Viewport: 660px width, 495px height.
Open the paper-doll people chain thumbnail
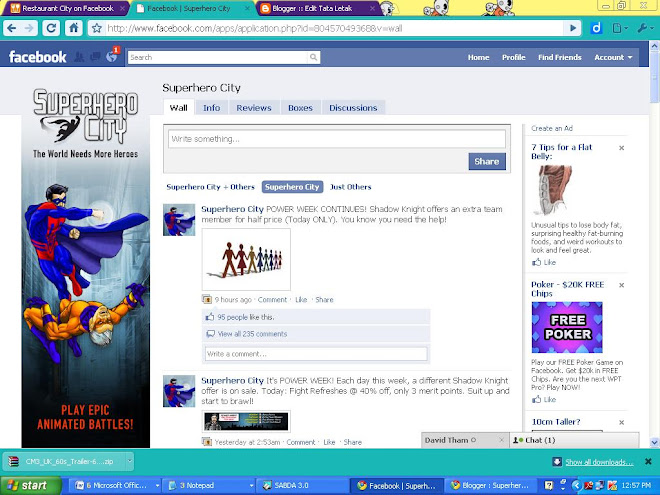click(246, 259)
